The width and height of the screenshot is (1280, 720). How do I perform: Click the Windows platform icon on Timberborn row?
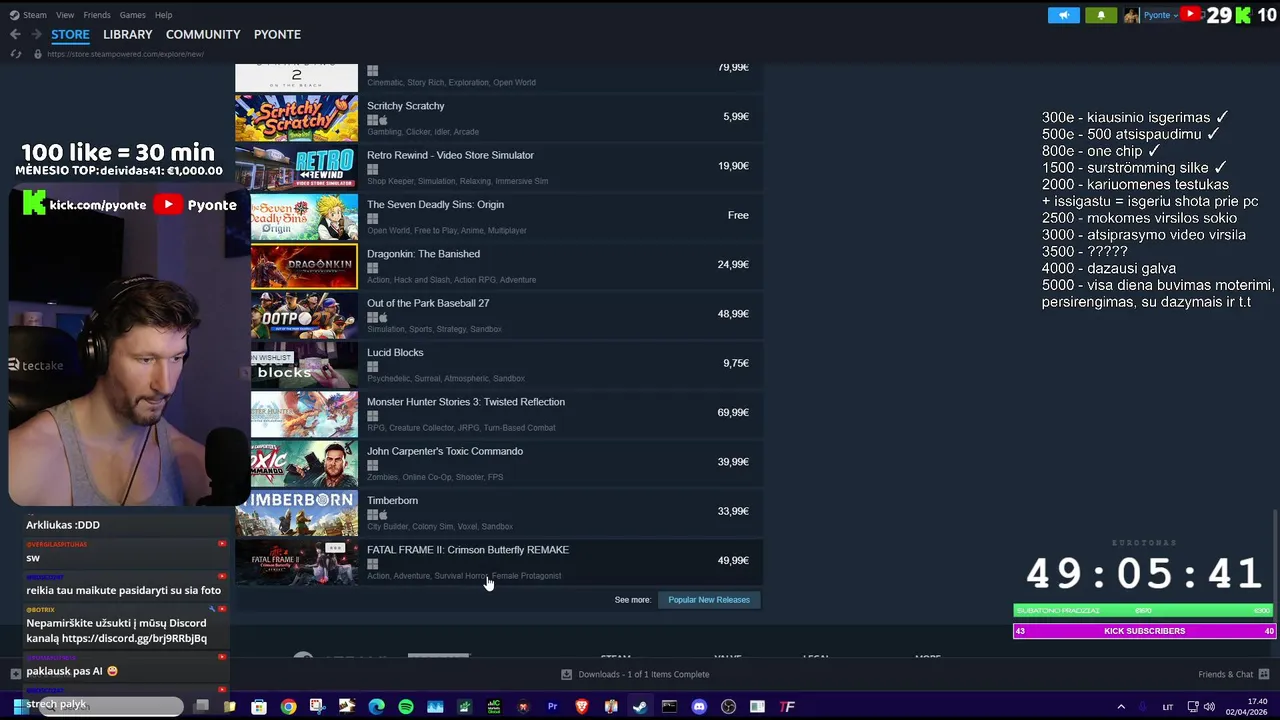pyautogui.click(x=372, y=515)
